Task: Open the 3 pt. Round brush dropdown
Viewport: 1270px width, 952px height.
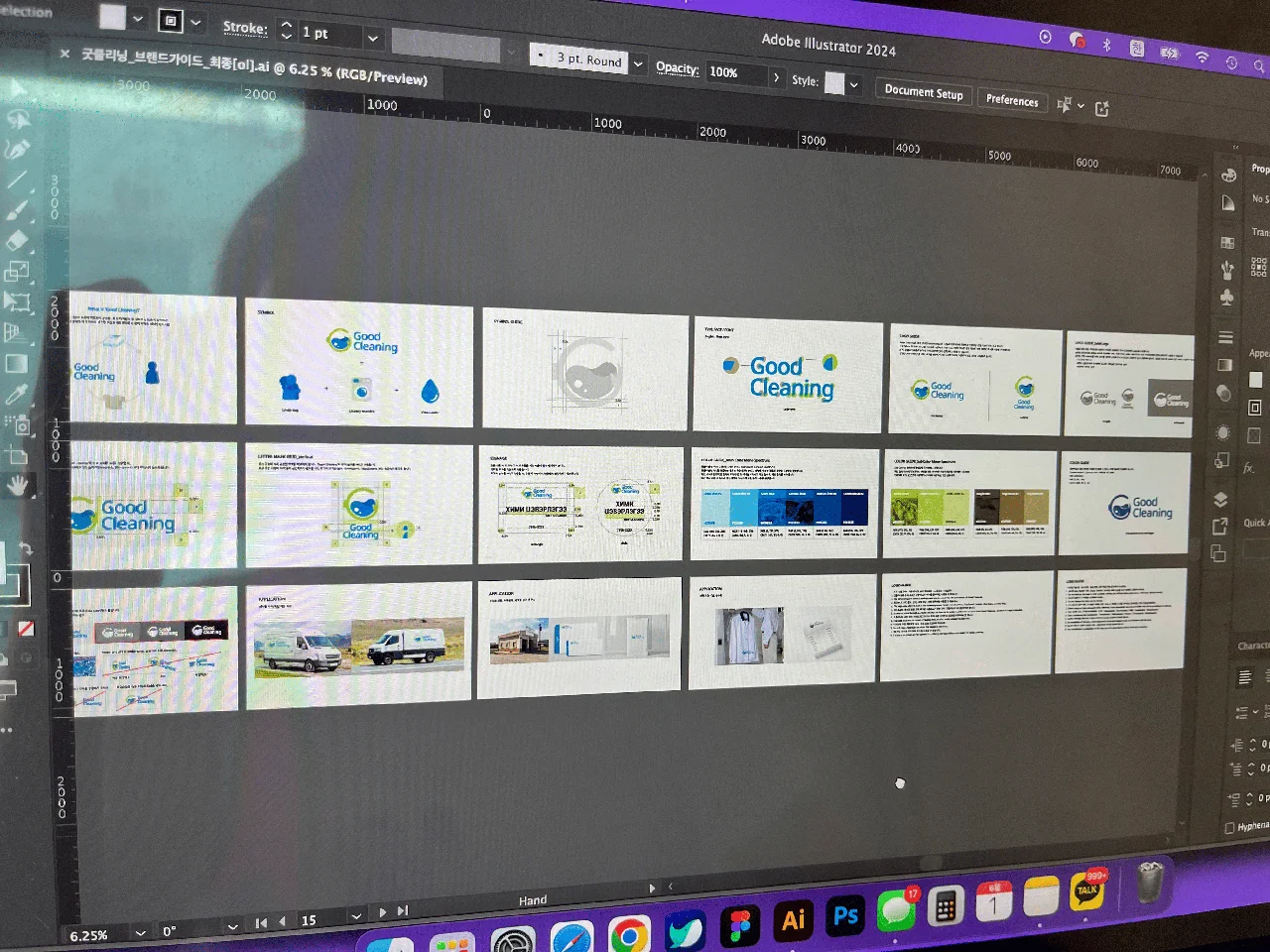Action: 638,64
